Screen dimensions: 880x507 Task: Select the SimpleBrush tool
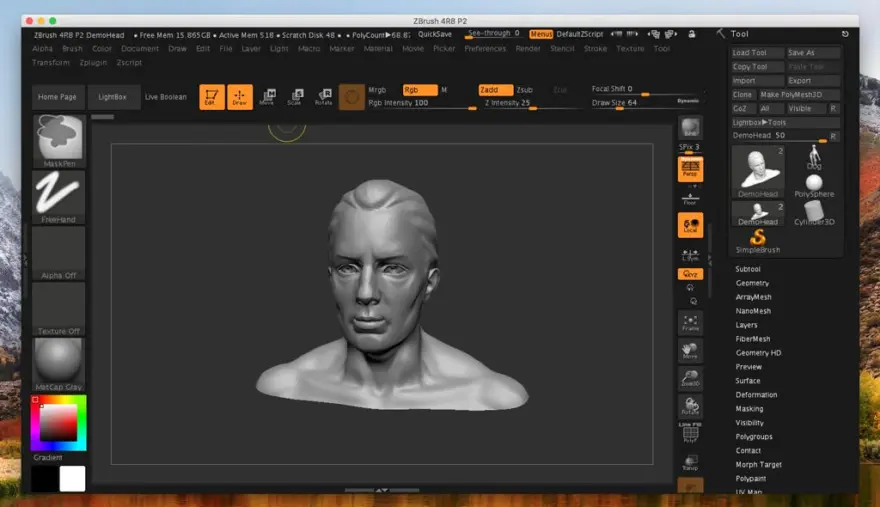758,241
